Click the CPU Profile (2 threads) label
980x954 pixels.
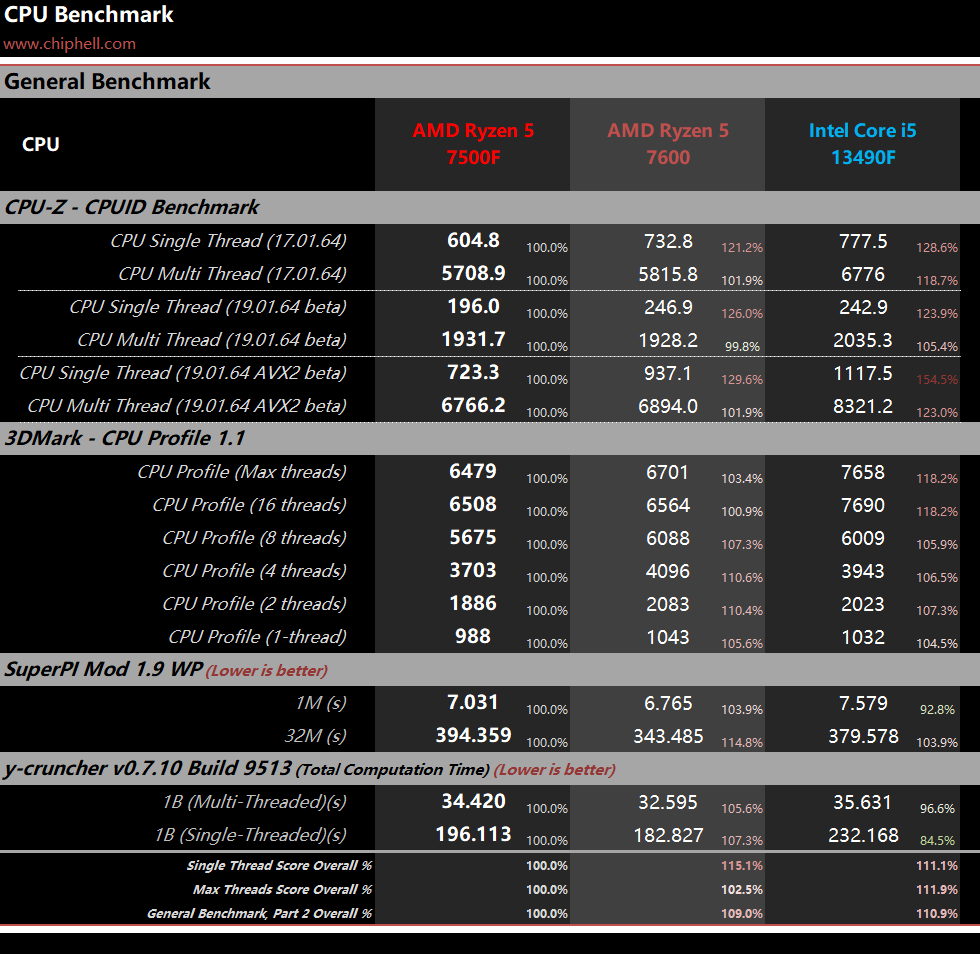point(254,605)
